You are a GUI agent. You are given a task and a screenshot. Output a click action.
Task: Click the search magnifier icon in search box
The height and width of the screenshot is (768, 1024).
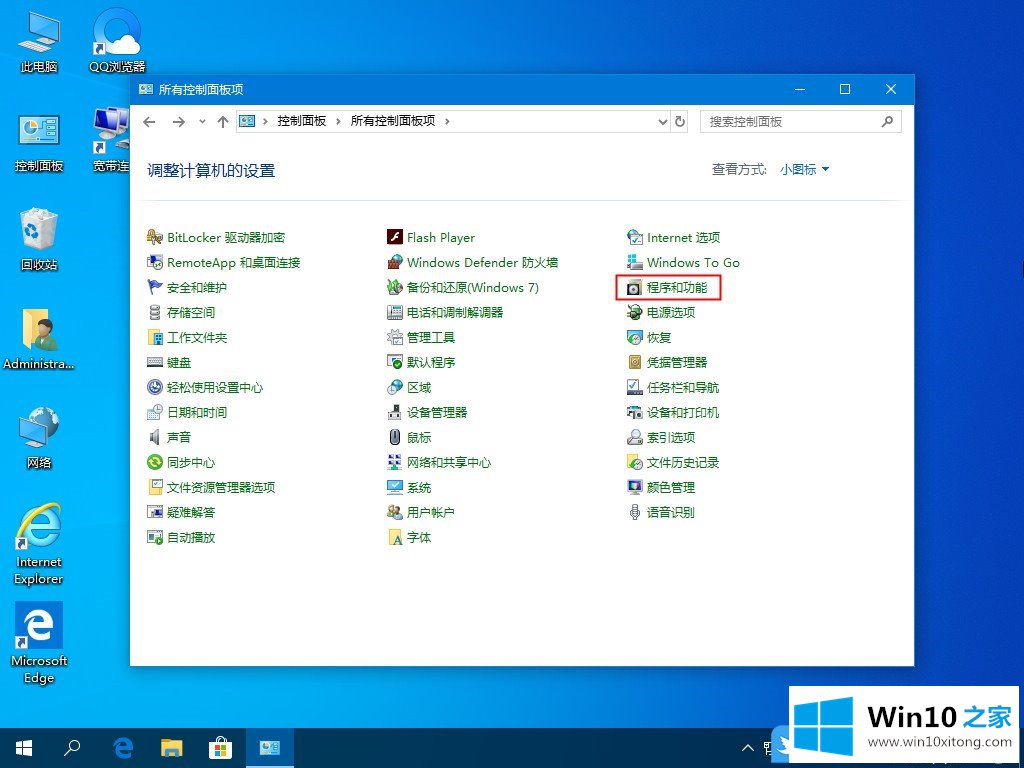pyautogui.click(x=887, y=121)
